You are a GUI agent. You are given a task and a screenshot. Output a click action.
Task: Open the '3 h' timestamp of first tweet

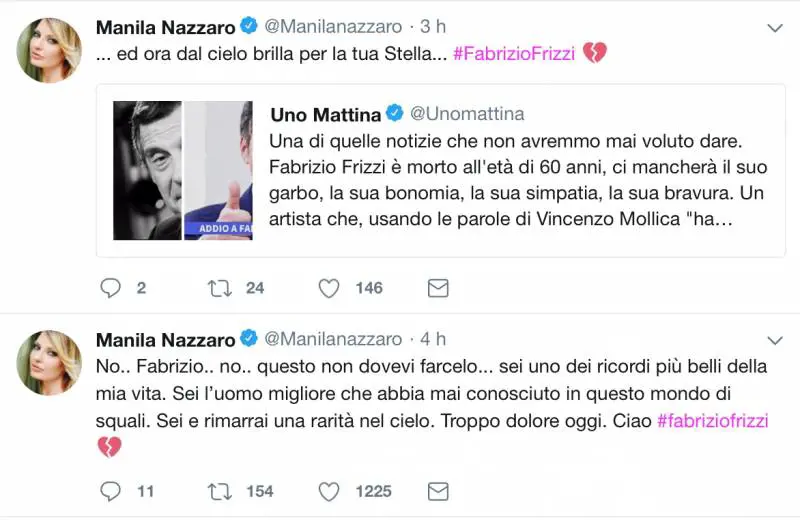point(432,27)
